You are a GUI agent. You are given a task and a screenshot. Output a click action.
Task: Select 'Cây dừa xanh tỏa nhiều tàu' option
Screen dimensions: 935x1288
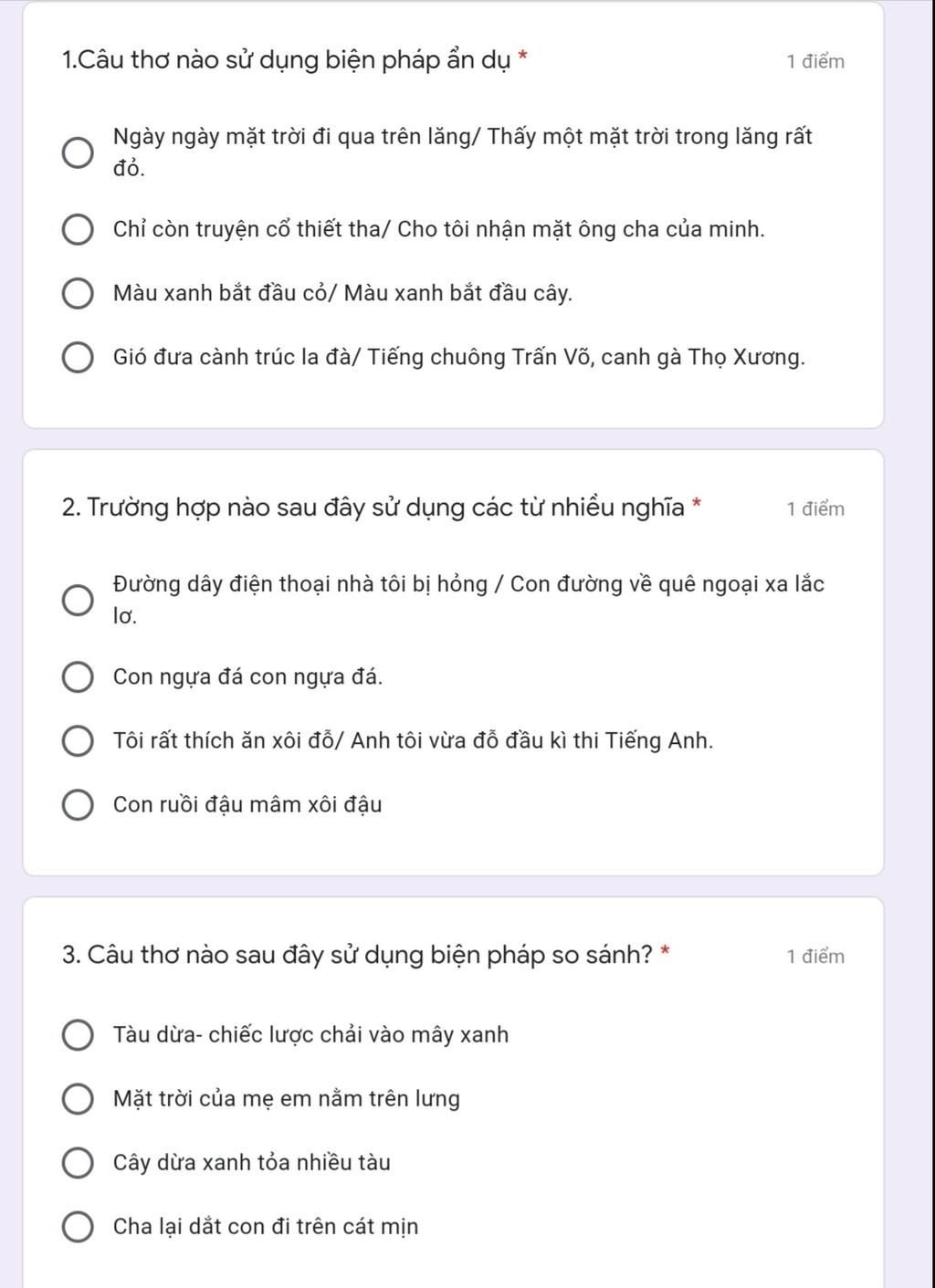(x=77, y=1163)
